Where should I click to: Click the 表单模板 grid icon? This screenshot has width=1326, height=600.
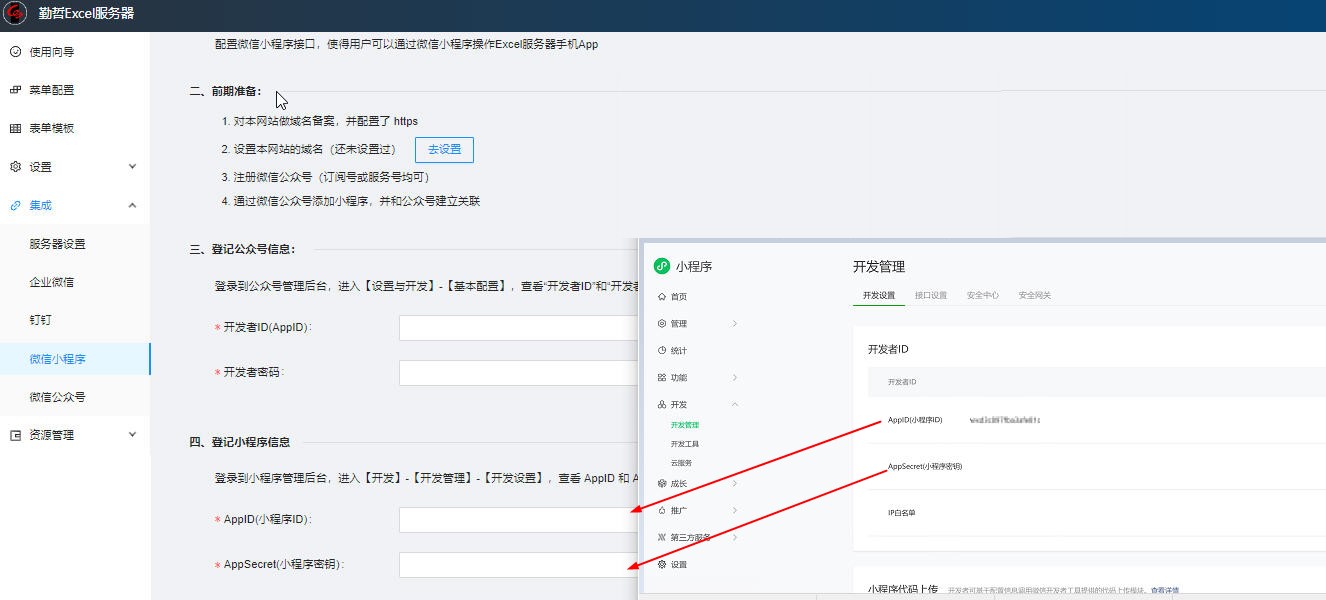(x=15, y=128)
